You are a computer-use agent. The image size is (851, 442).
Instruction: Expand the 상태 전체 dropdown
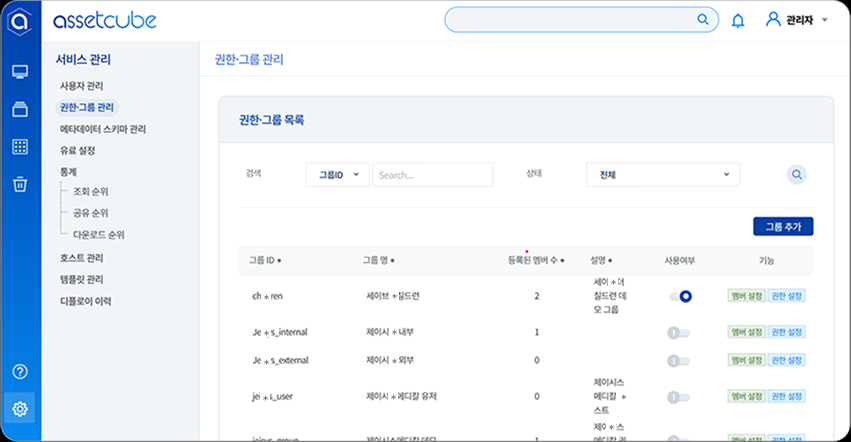pyautogui.click(x=662, y=175)
